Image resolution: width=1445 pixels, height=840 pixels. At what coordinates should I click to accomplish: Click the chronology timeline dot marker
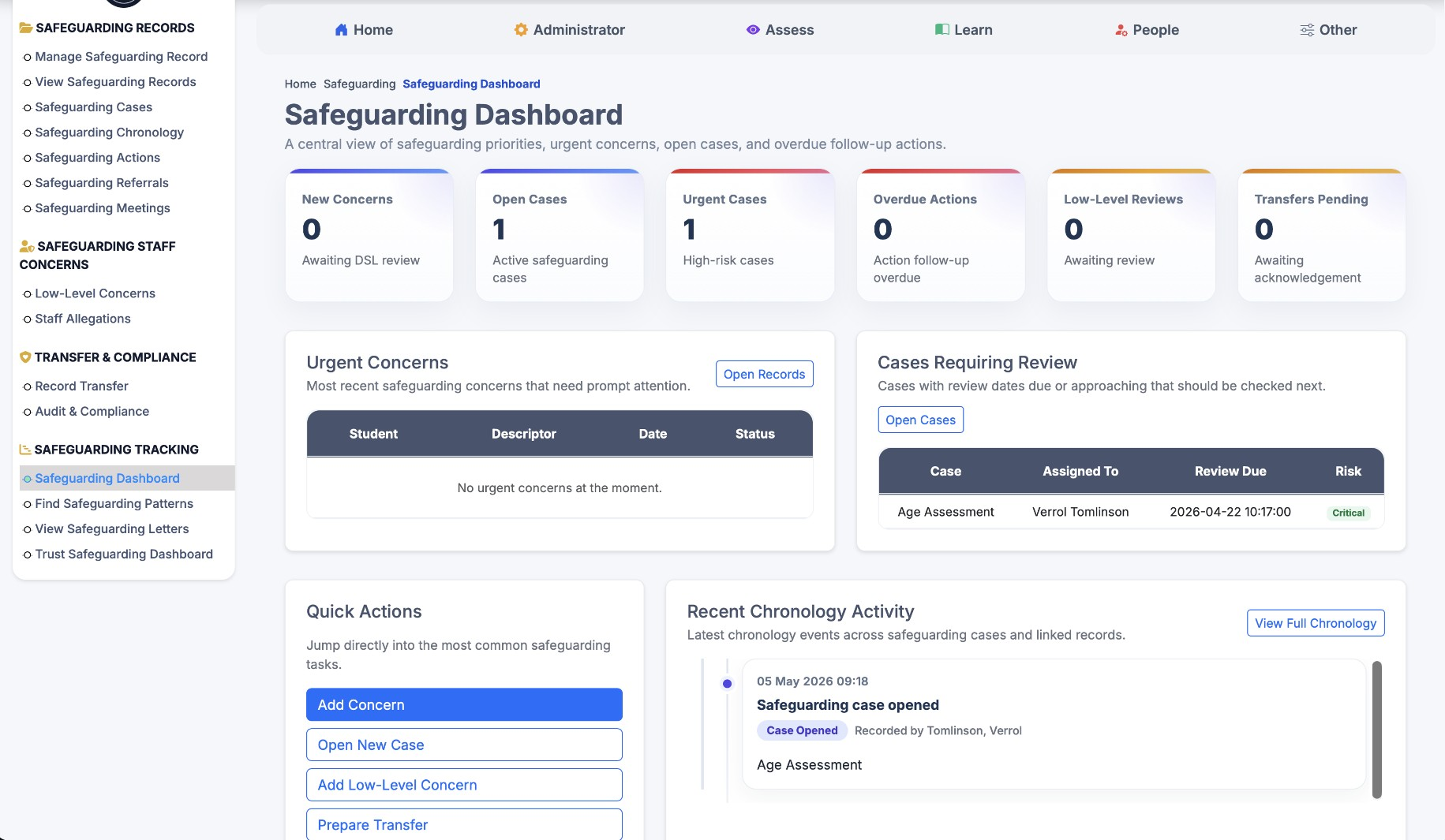click(727, 684)
